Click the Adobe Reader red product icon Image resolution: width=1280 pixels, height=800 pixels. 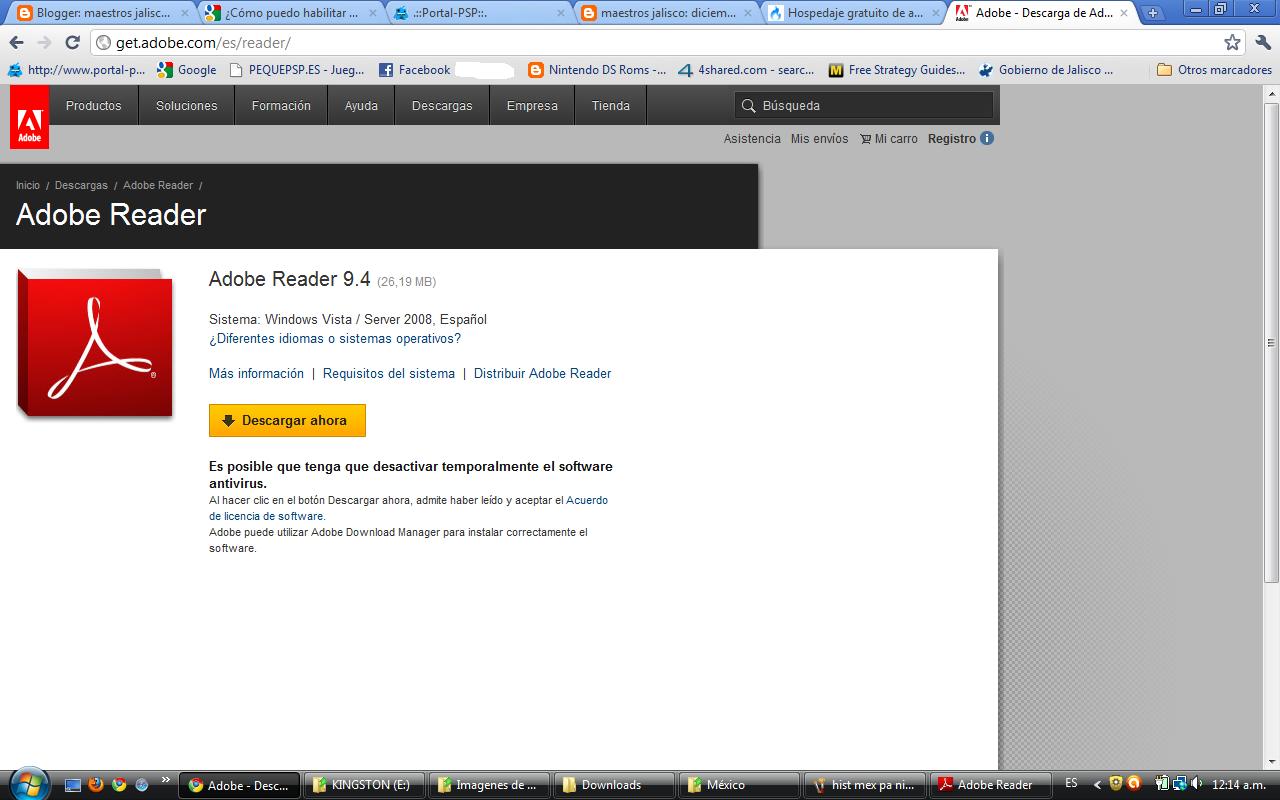tap(95, 343)
